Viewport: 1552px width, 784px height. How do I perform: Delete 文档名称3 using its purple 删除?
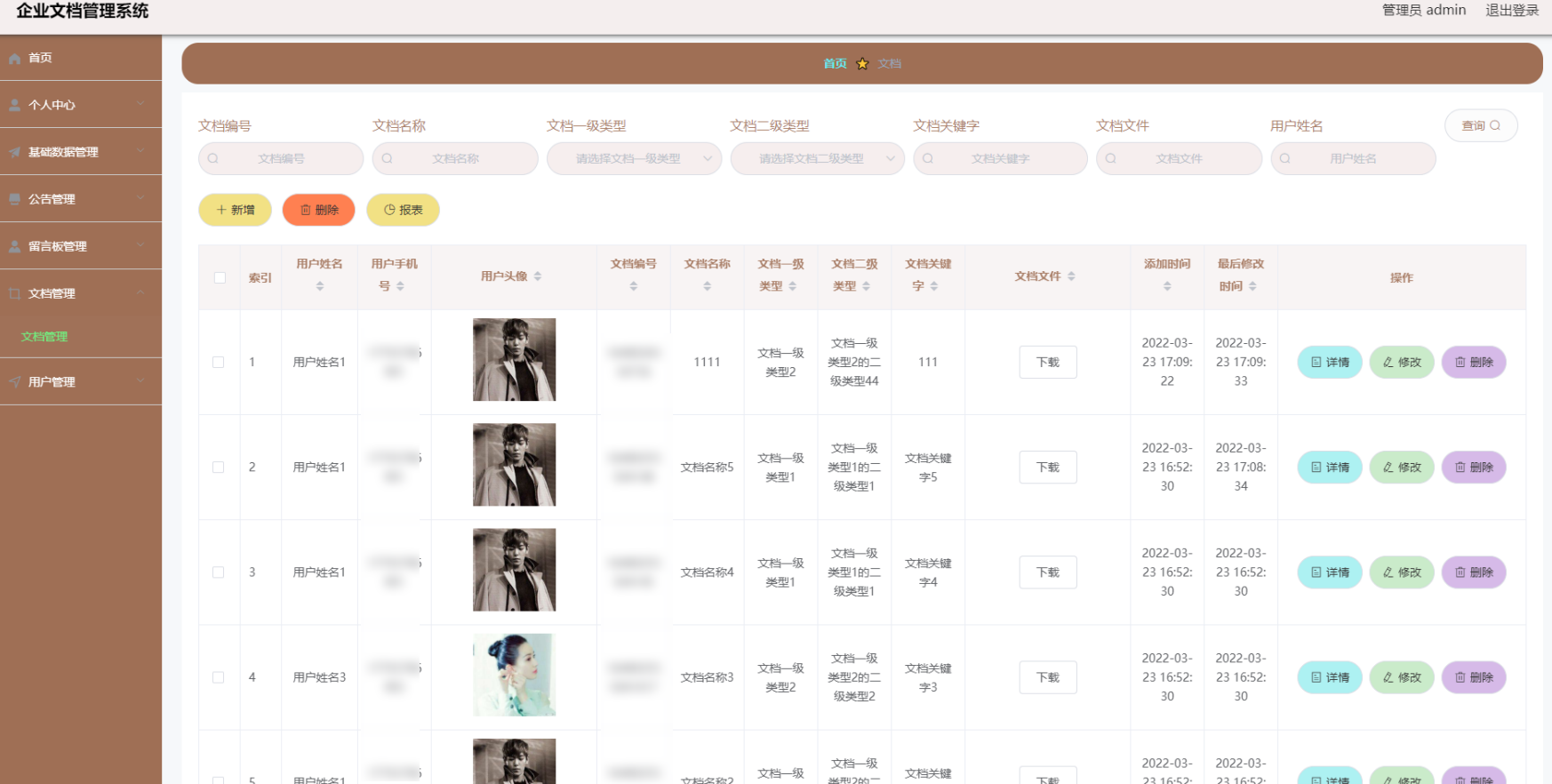pos(1474,677)
